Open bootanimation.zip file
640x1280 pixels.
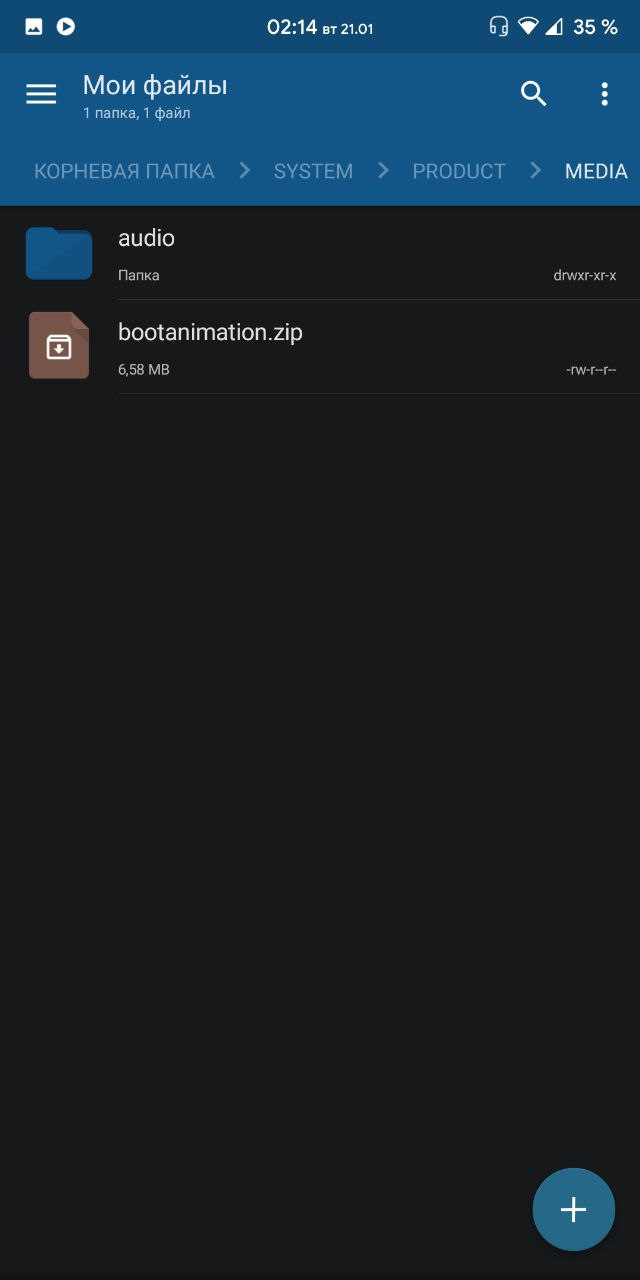coord(320,347)
